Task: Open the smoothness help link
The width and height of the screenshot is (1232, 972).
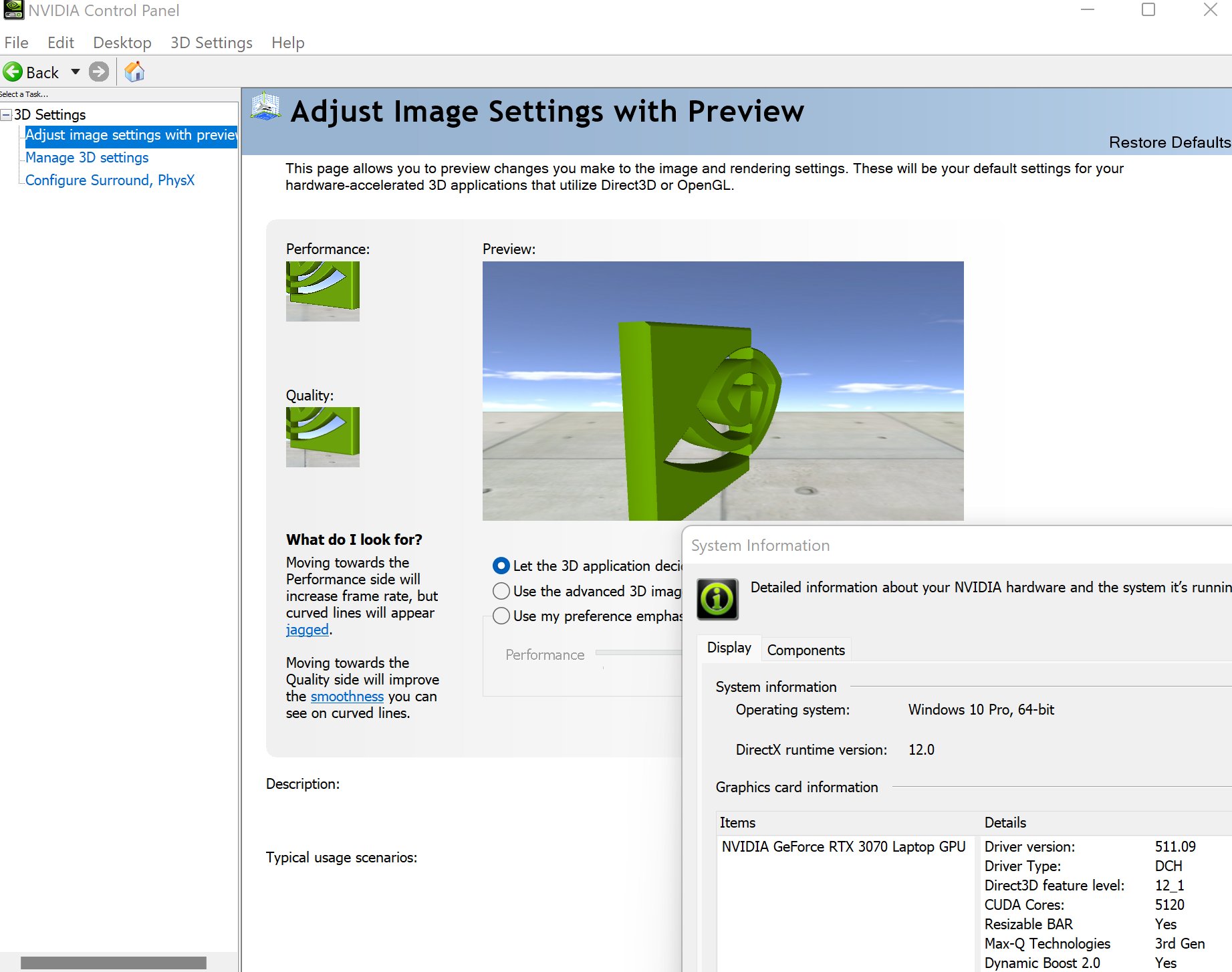Action: coord(347,697)
